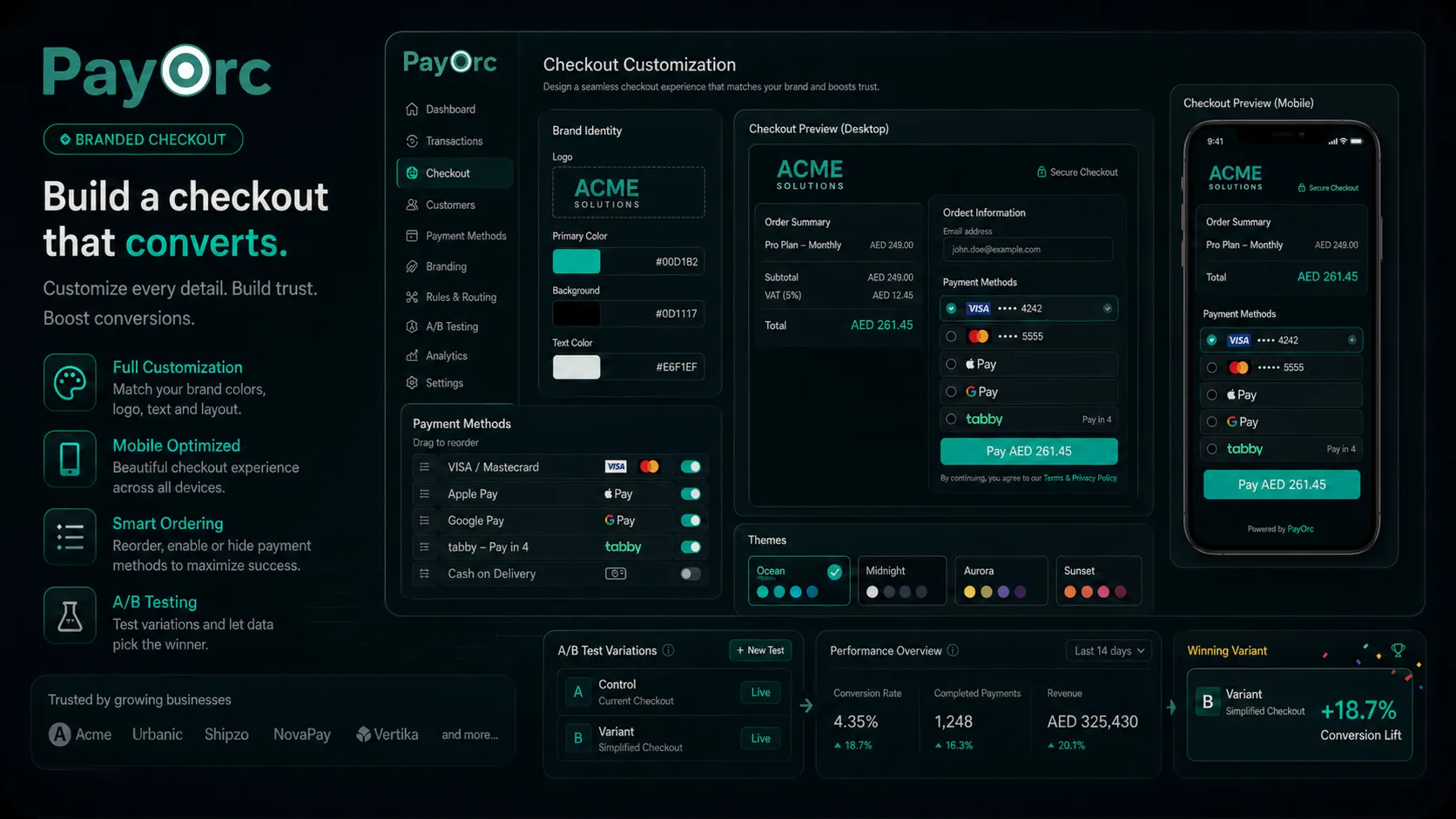
Task: Click the Live badge on Control row
Action: click(x=761, y=693)
